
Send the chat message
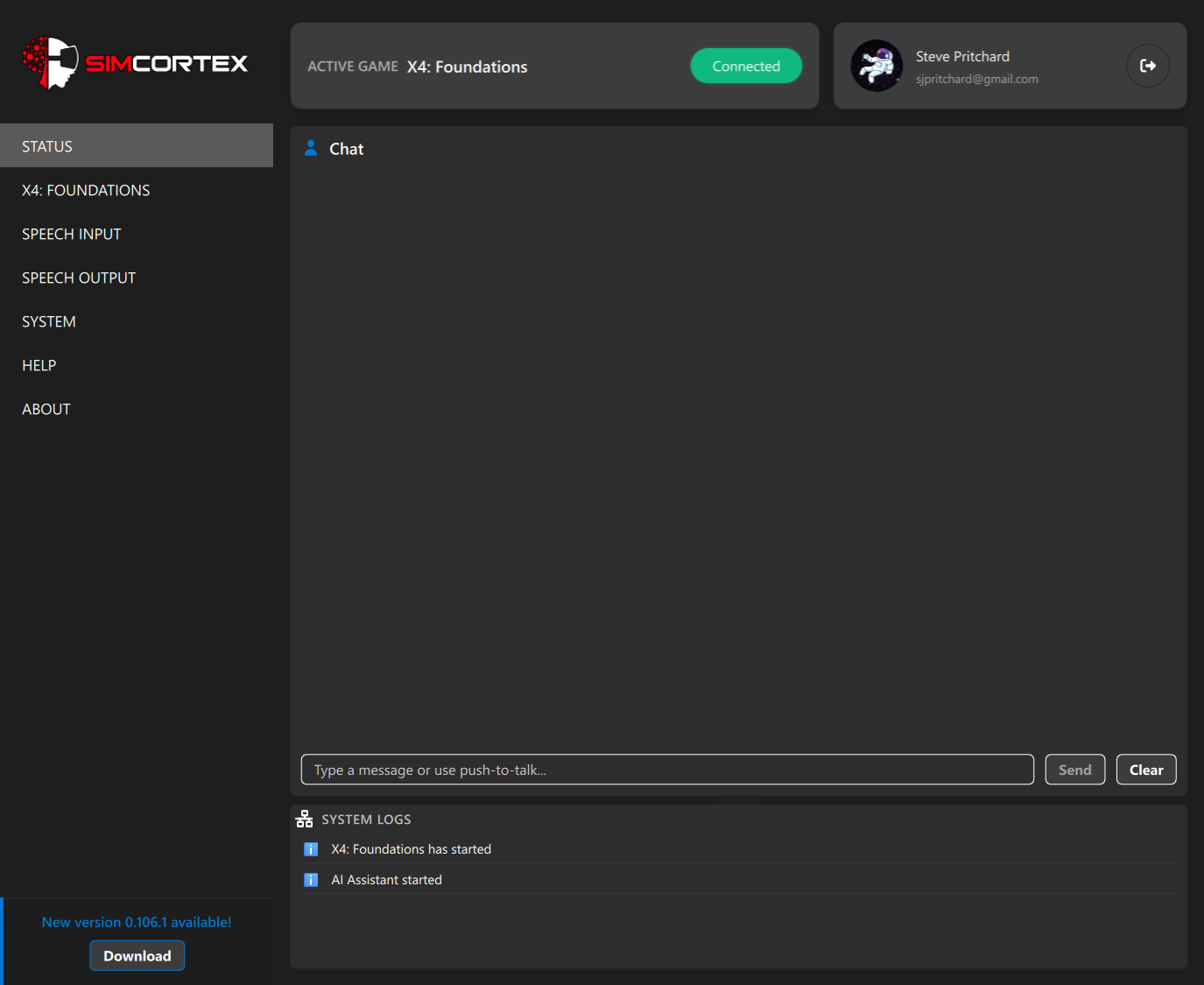pos(1074,770)
